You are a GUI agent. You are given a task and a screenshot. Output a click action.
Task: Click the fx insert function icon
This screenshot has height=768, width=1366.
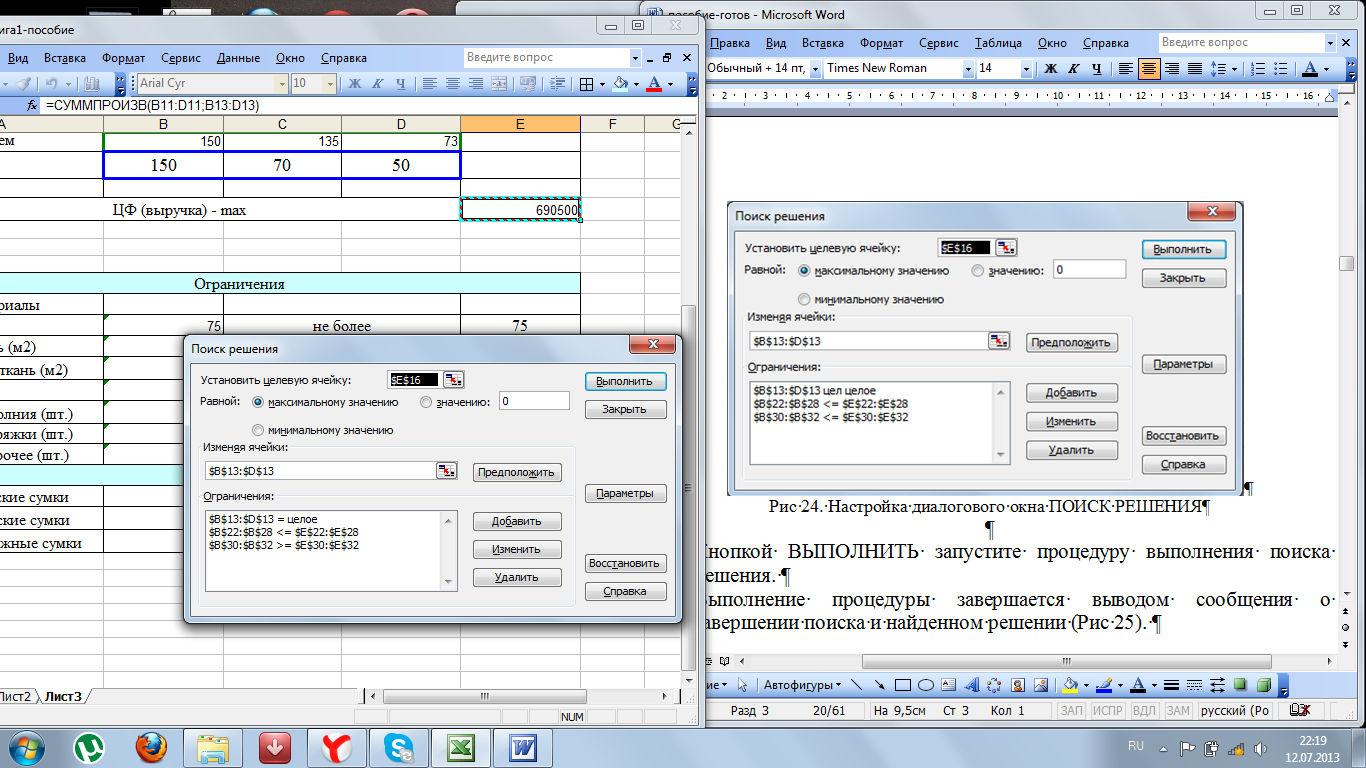tap(31, 105)
